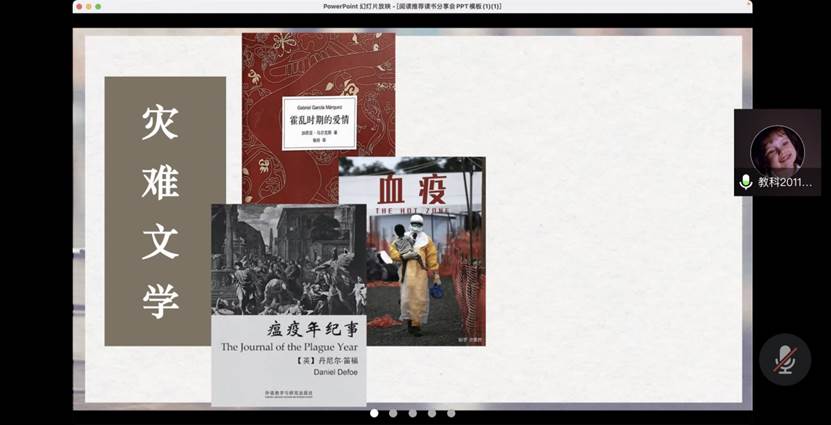The width and height of the screenshot is (831, 425).
Task: Go to the first slide indicator dot
Action: 374,413
